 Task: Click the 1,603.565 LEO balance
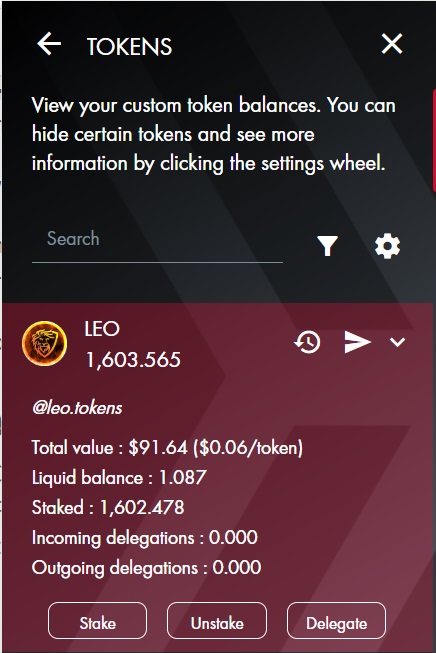click(x=133, y=360)
